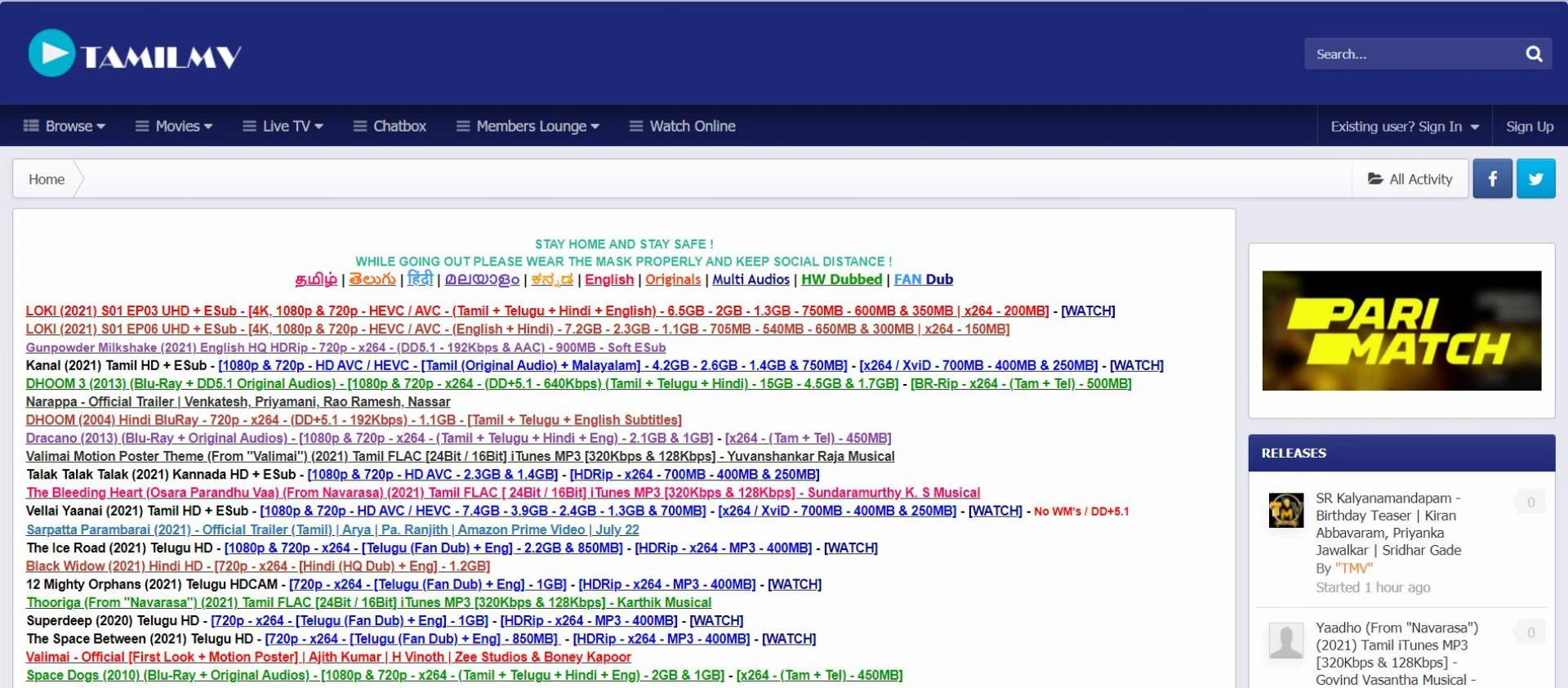Screen dimensions: 1568x688
Task: Expand the Movies dropdown menu
Action: [x=174, y=126]
